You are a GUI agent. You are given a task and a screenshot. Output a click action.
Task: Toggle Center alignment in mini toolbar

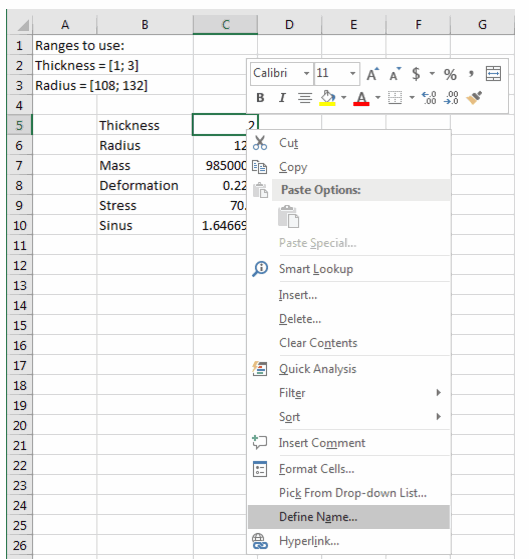(x=305, y=97)
